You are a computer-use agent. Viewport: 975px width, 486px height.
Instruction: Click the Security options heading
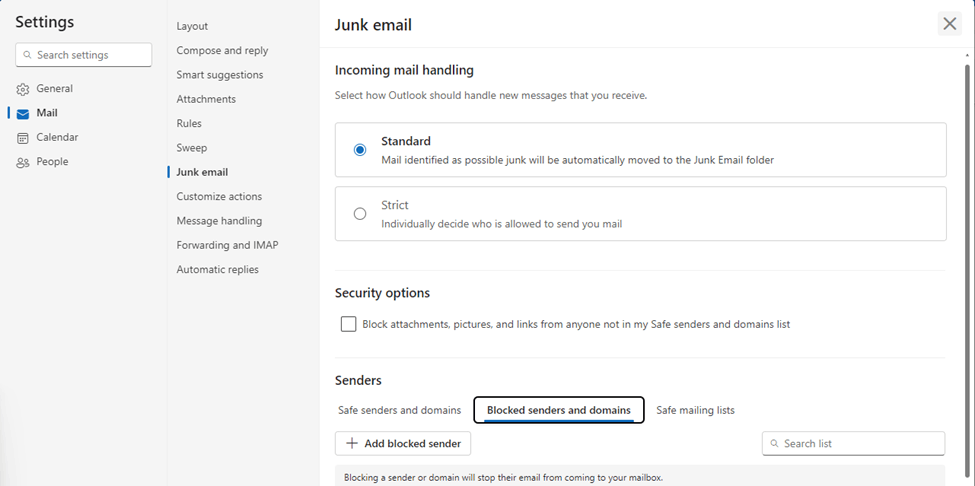[382, 293]
